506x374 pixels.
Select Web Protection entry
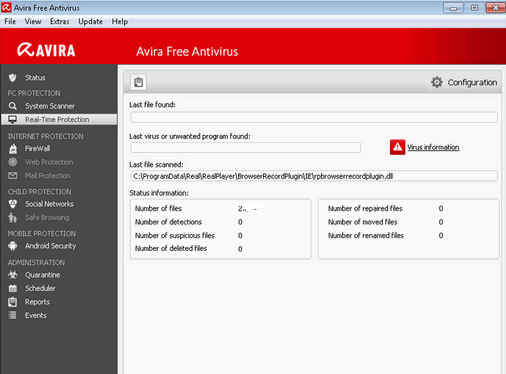(49, 162)
